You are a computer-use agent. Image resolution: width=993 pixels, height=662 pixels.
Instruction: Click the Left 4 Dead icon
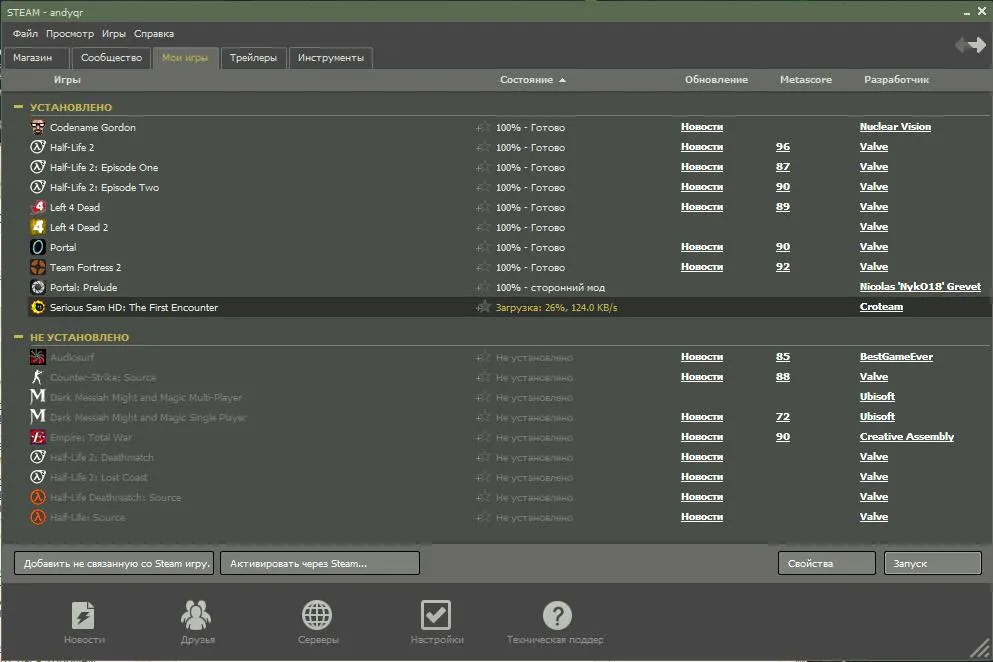38,207
